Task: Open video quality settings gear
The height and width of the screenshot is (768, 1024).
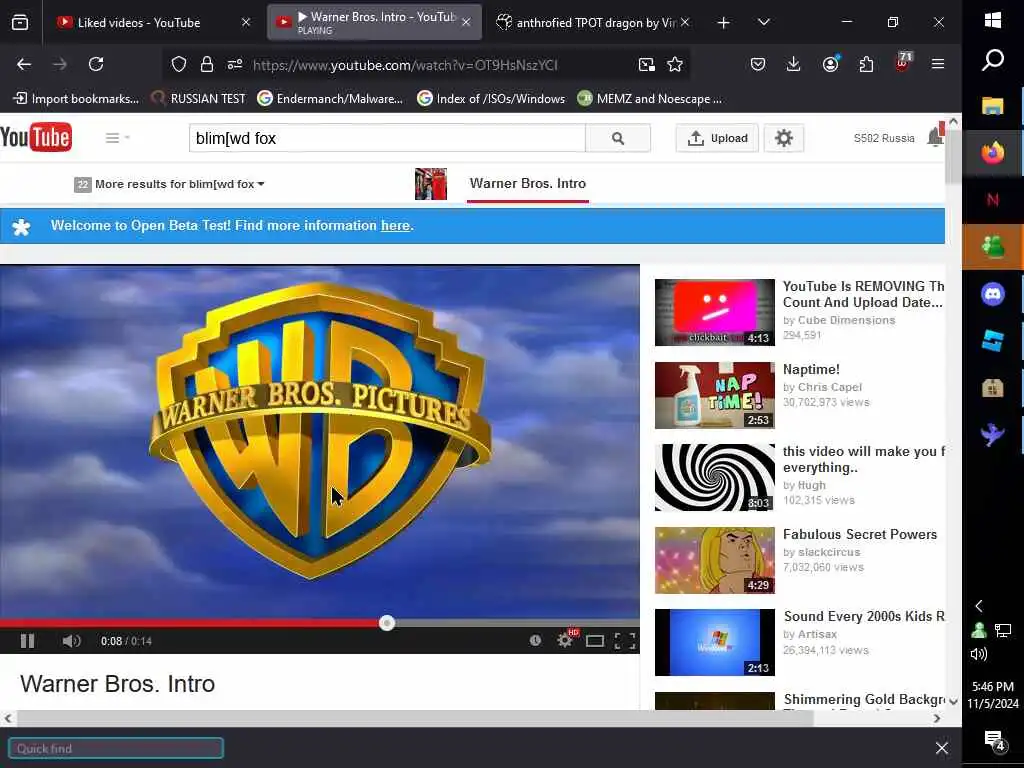Action: click(566, 640)
